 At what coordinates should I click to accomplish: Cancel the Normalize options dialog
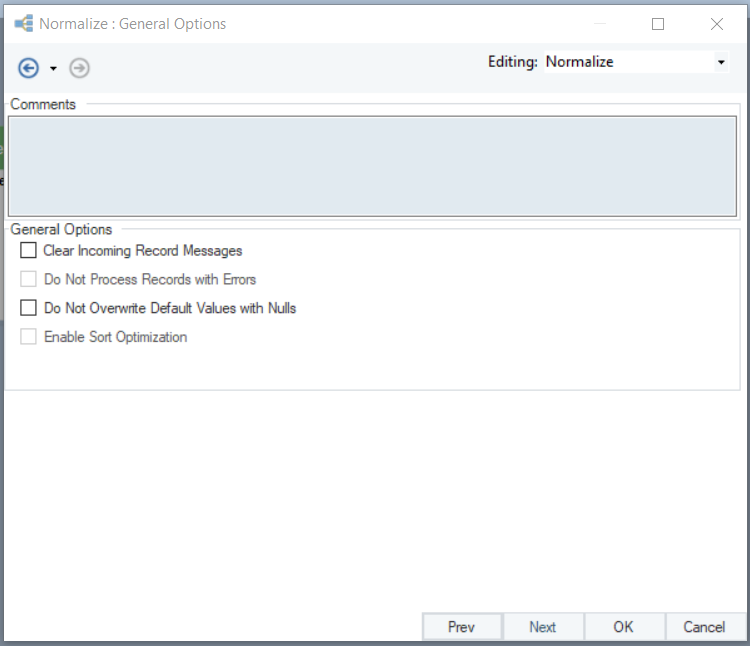(x=704, y=627)
